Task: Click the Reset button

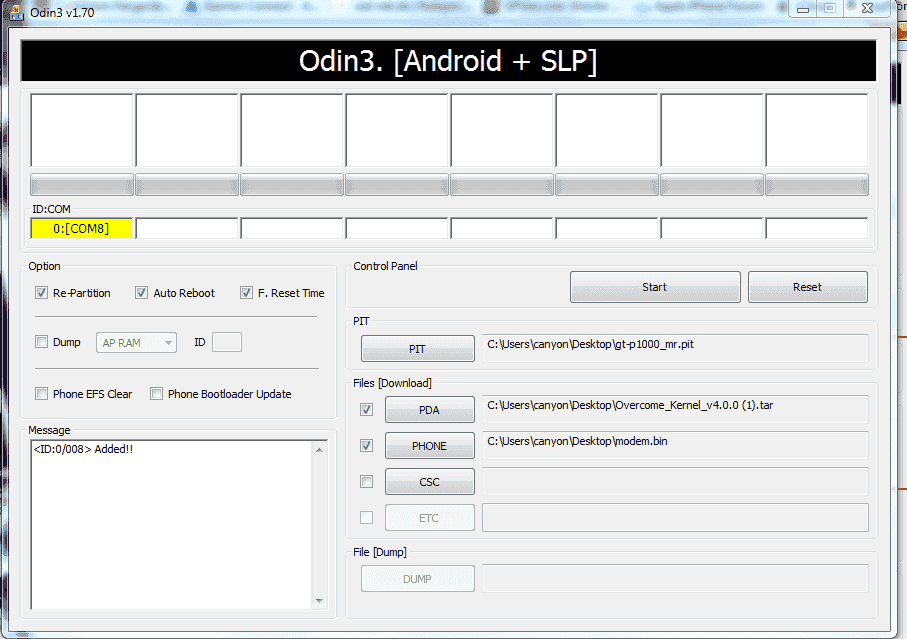Action: tap(808, 287)
